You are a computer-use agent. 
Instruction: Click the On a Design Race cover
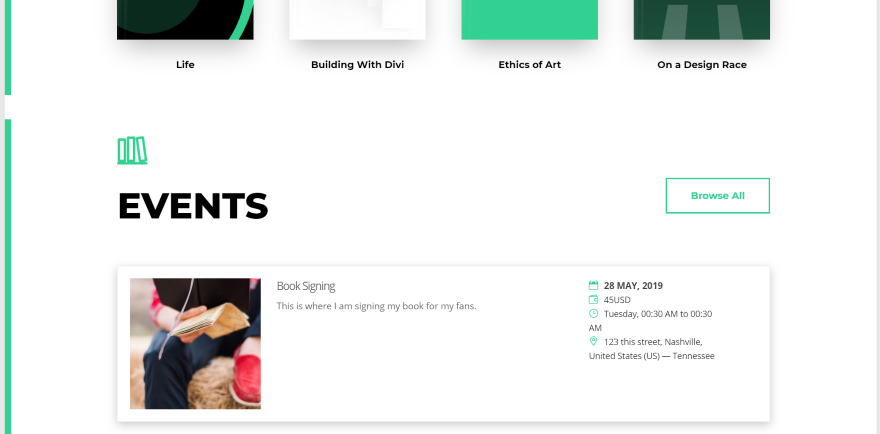coord(701,20)
